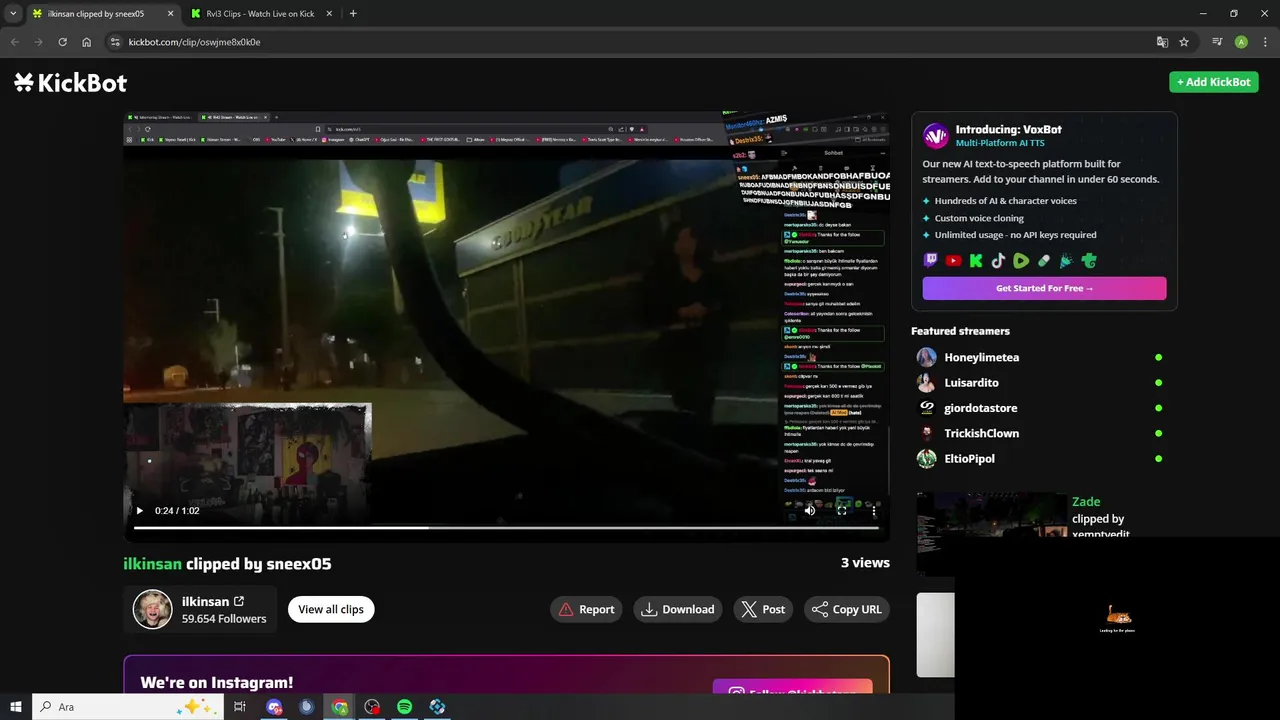
Task: Open Spotify from the taskbar
Action: 404,707
